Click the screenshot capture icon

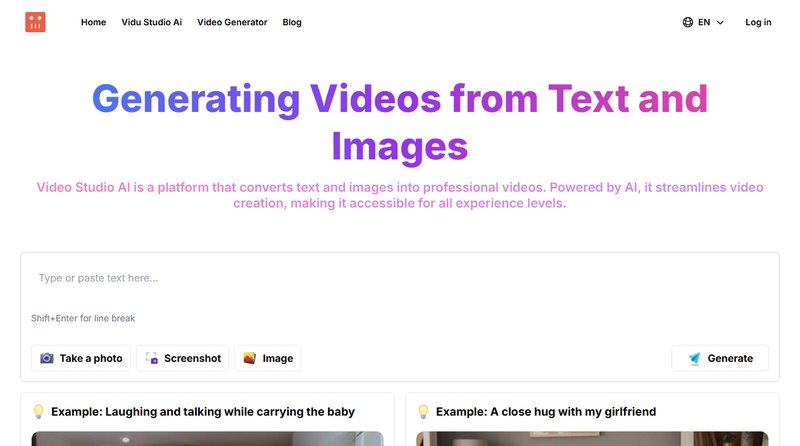pyautogui.click(x=152, y=358)
